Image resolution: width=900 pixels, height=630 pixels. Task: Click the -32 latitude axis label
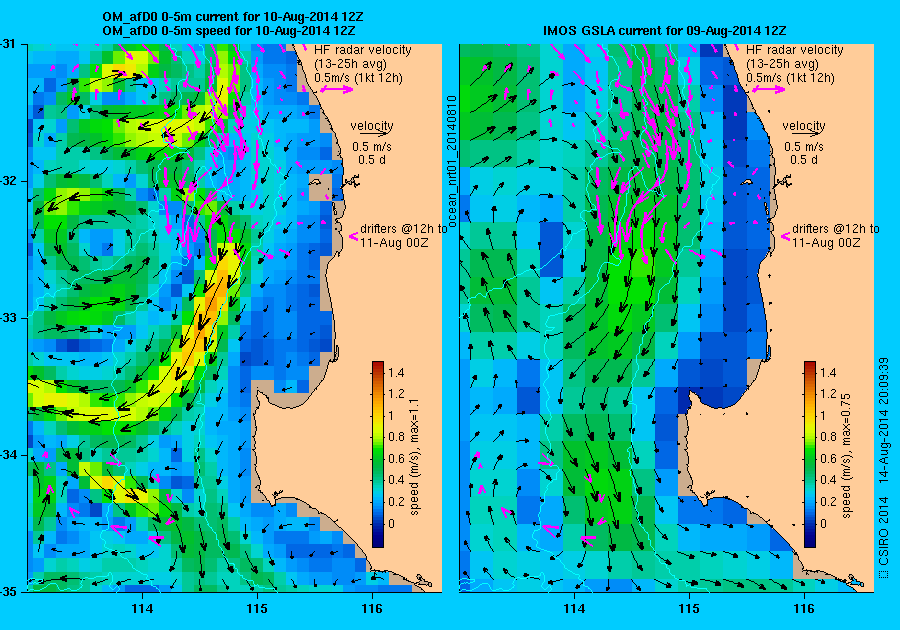7,181
